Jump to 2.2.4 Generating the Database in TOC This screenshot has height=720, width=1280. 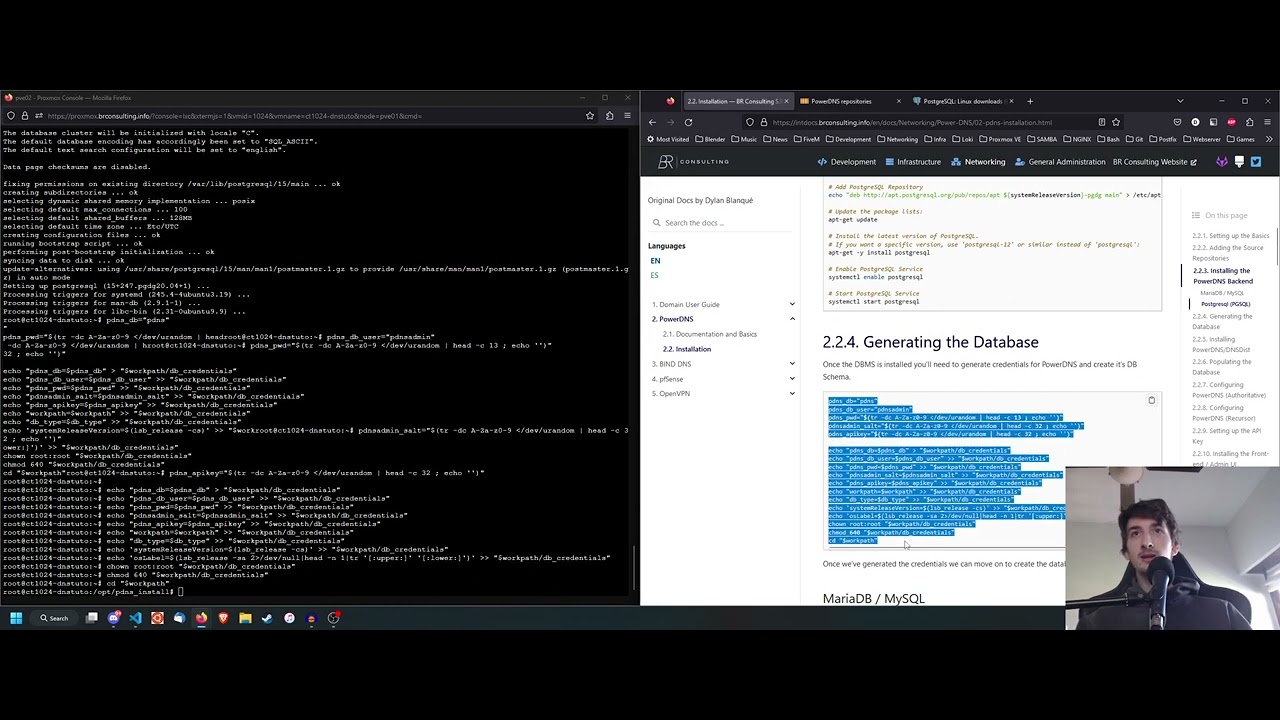1222,321
